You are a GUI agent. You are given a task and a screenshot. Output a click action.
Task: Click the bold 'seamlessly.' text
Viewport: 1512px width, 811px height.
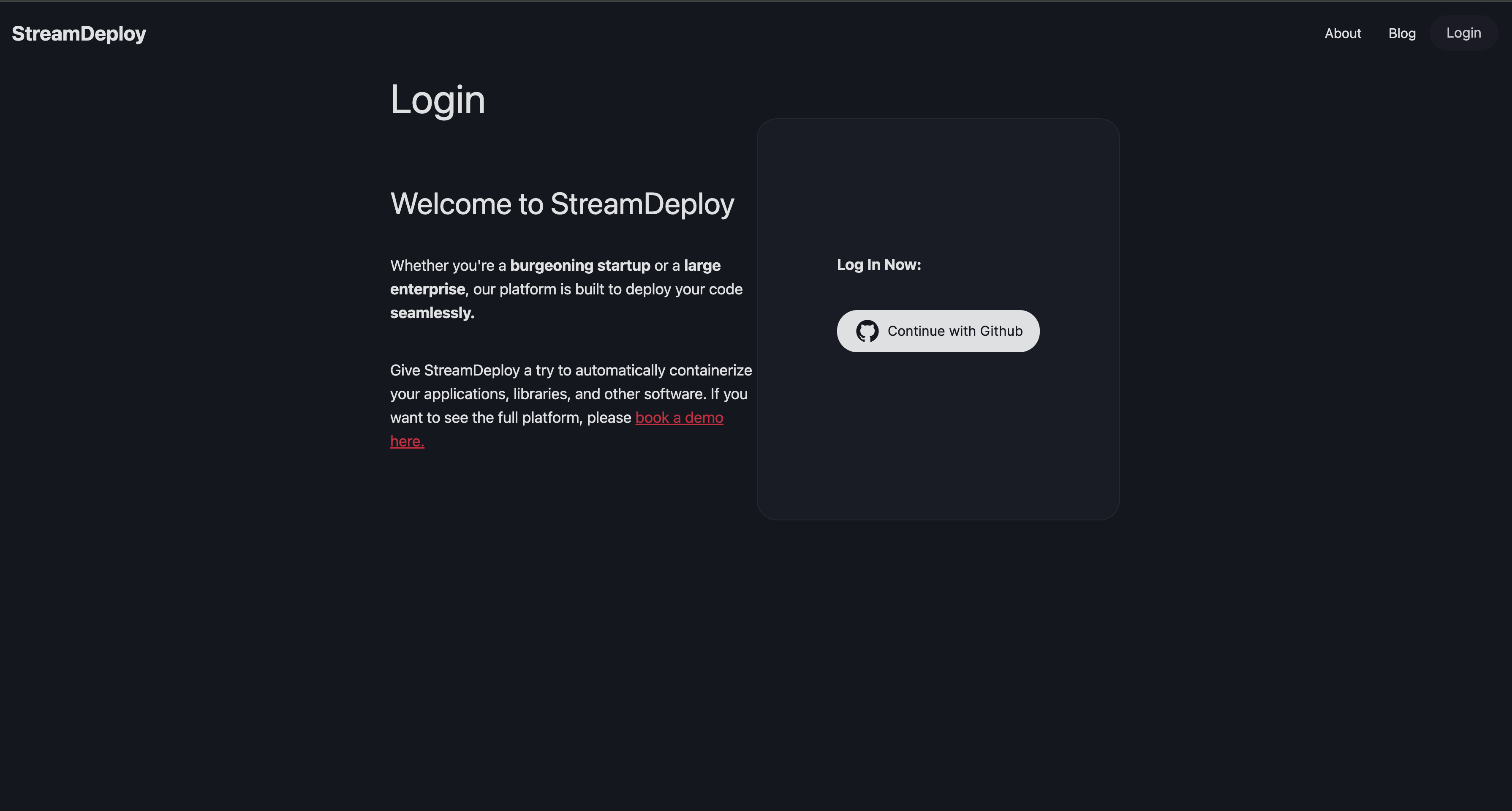(x=432, y=313)
